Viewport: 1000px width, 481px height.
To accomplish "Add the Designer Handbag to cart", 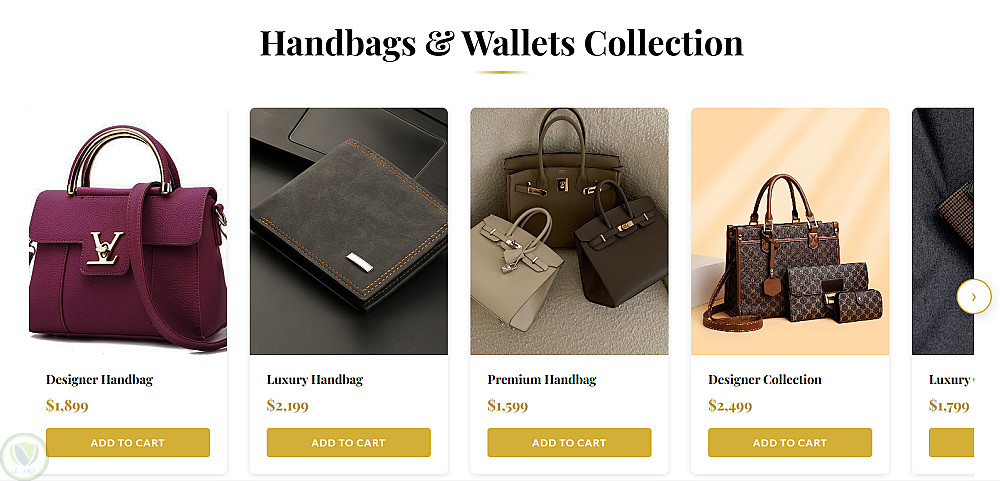I will pyautogui.click(x=128, y=443).
